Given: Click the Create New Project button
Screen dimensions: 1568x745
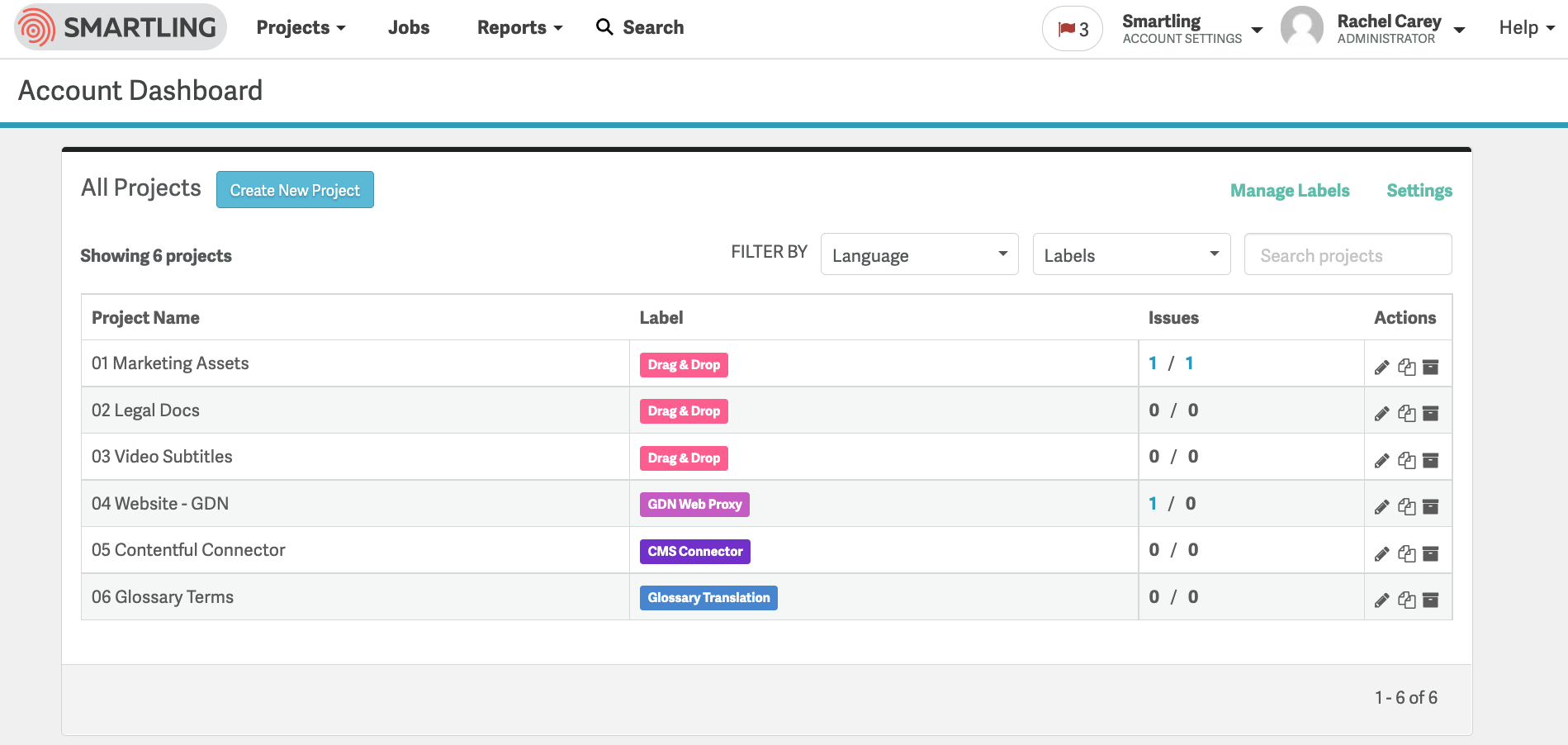Looking at the screenshot, I should pos(295,189).
